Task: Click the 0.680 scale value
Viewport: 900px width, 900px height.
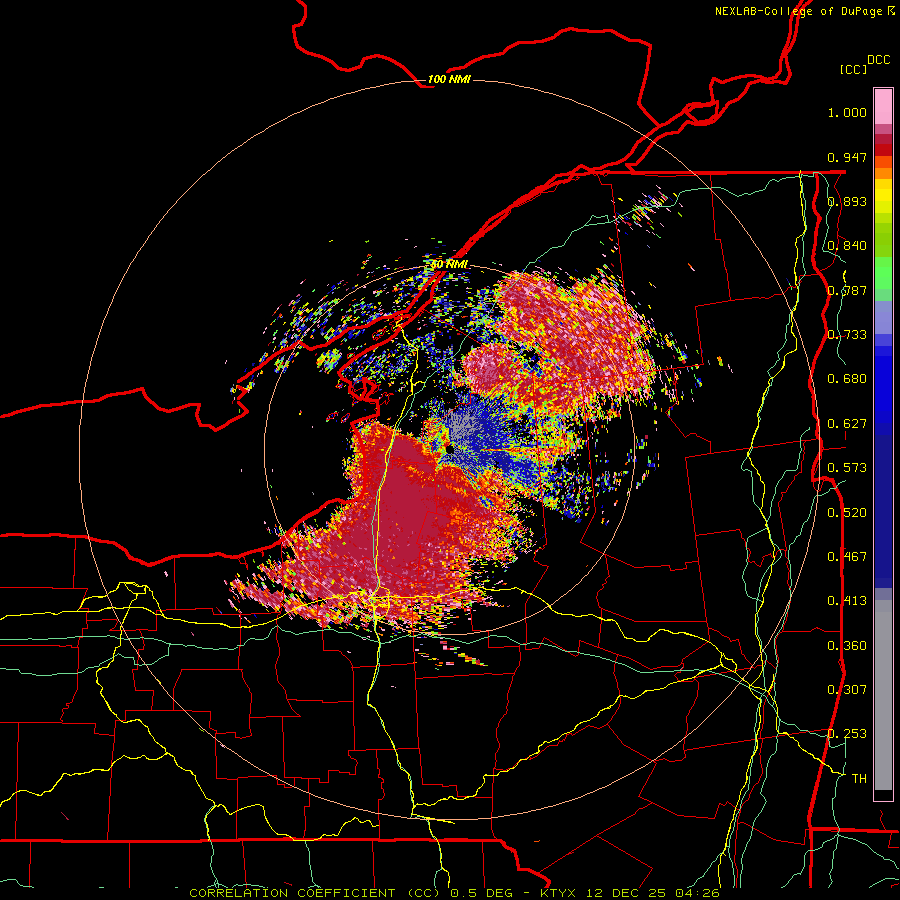Action: tap(847, 379)
